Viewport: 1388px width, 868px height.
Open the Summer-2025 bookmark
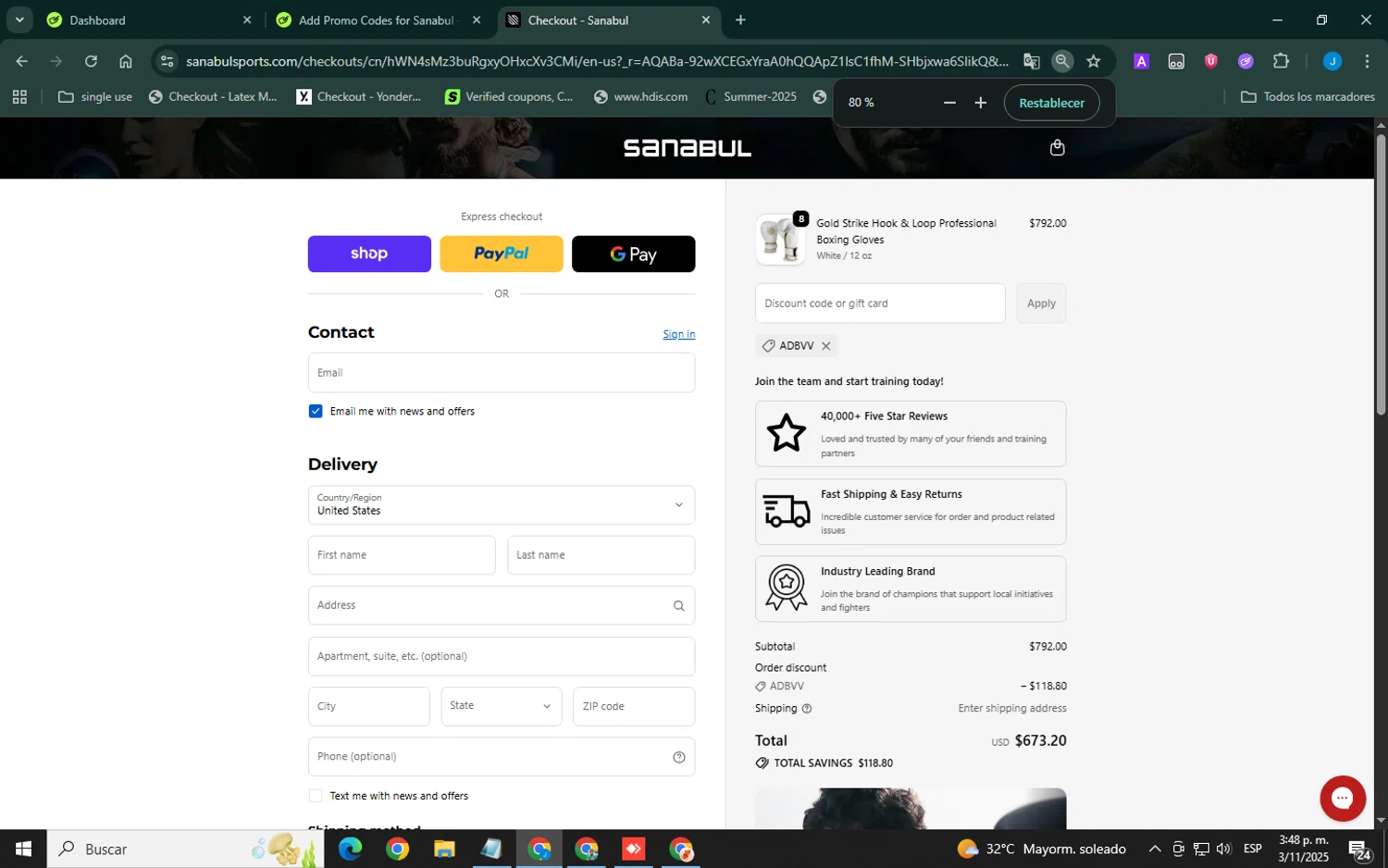coord(750,96)
